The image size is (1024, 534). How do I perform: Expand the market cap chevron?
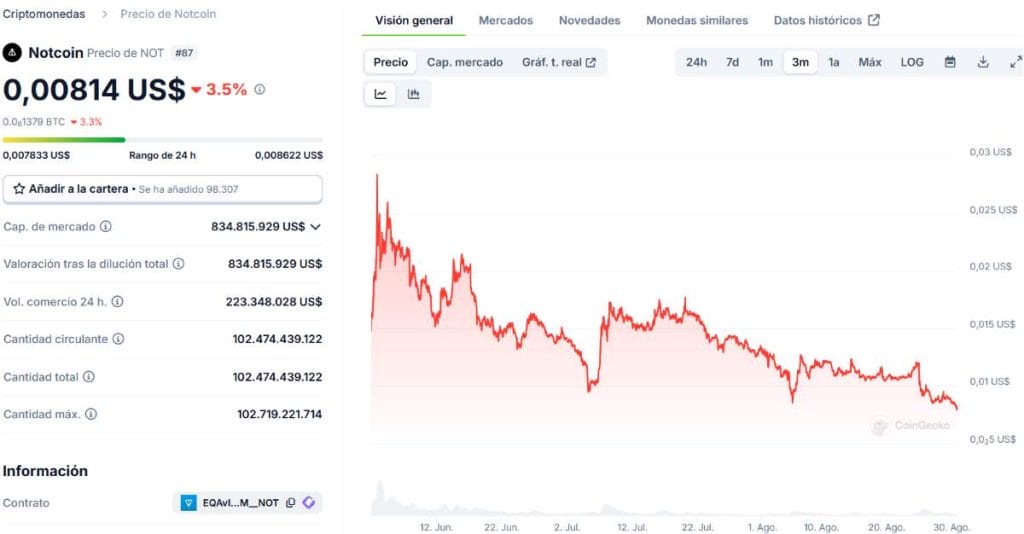[316, 227]
